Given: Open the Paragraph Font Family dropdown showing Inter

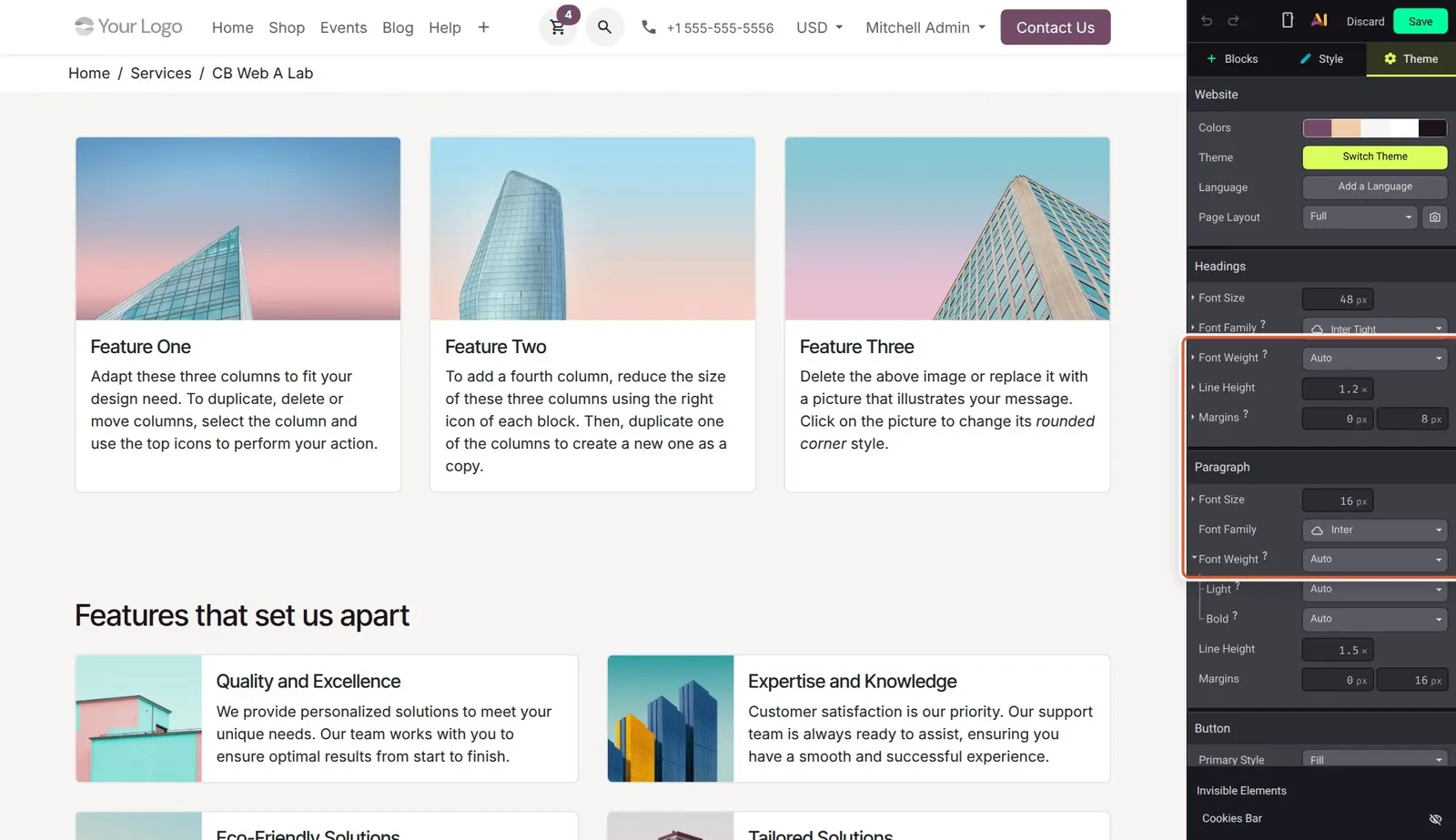Looking at the screenshot, I should 1375,530.
